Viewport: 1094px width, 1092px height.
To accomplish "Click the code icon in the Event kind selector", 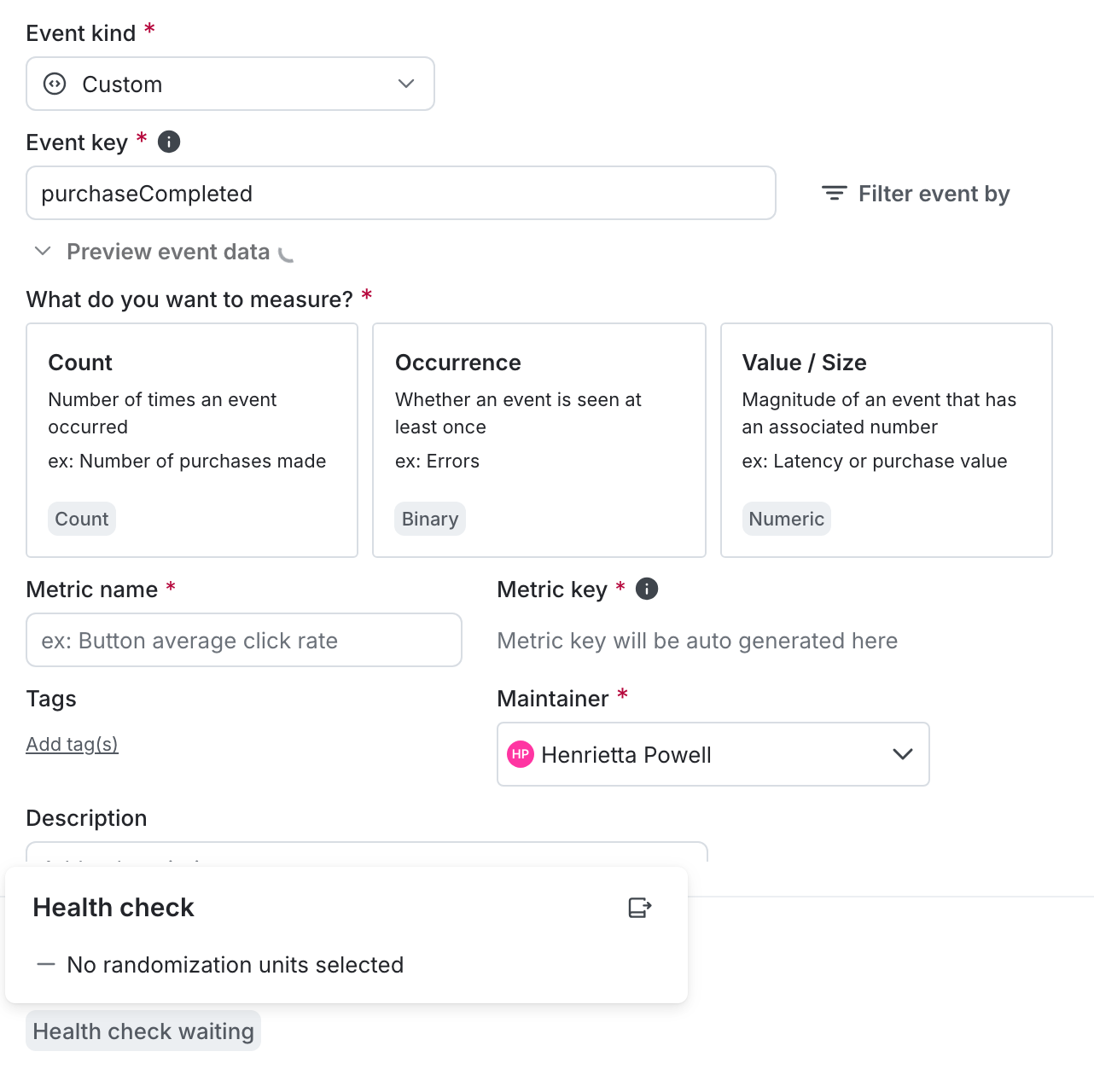I will click(55, 84).
